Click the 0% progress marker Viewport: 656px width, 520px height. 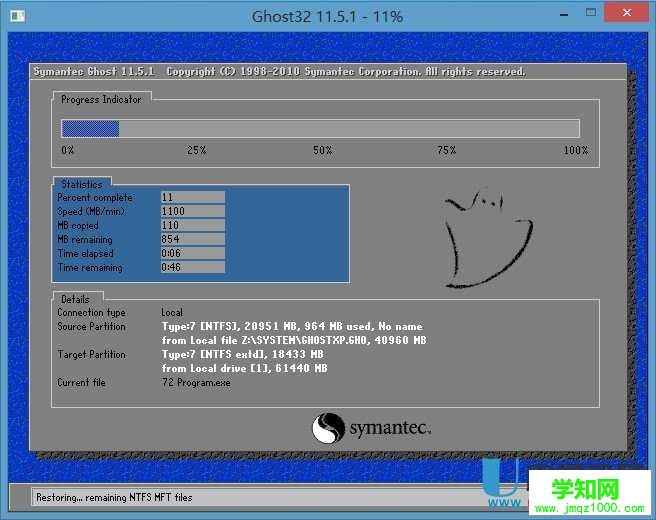click(x=68, y=150)
